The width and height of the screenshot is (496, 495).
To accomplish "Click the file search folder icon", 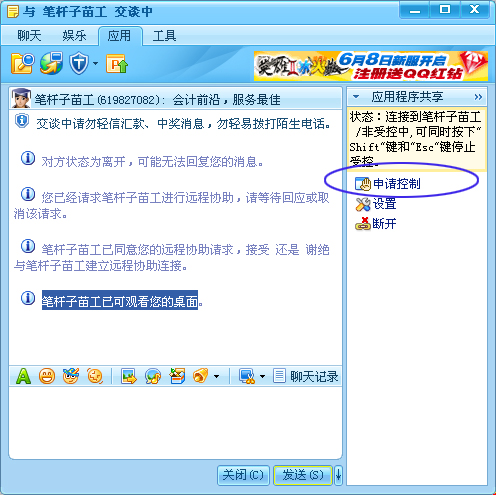I will [23, 63].
